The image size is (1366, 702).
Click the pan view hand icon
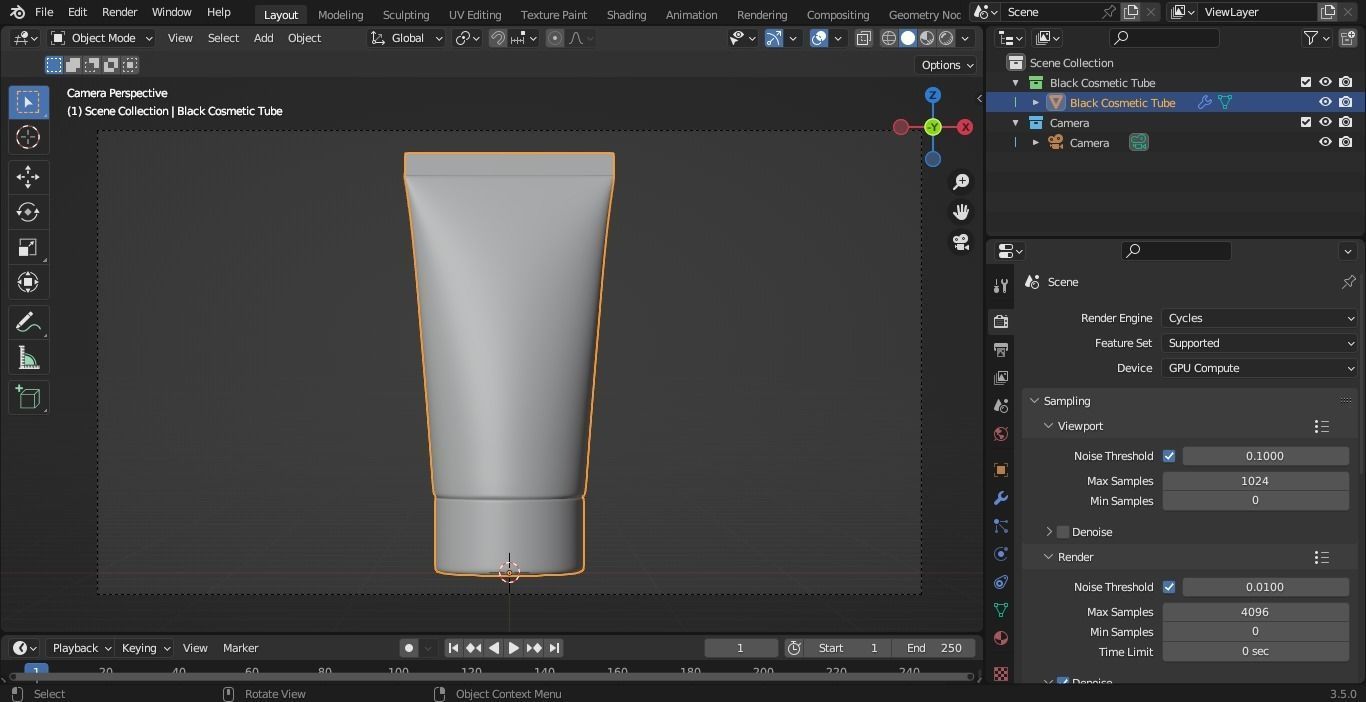[x=961, y=212]
